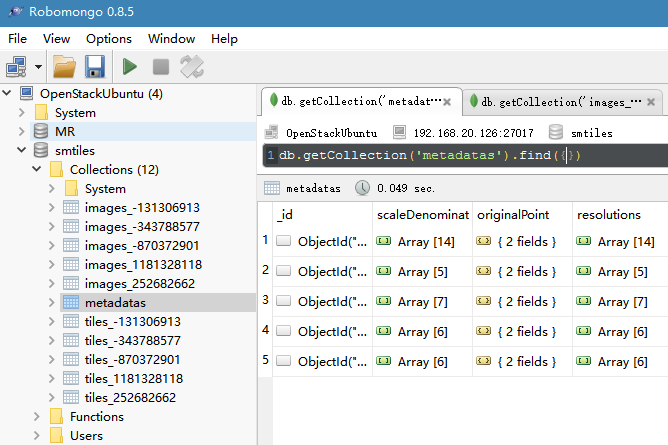Viewport: 668px width, 445px height.
Task: Run the query with the green play button
Action: point(130,67)
